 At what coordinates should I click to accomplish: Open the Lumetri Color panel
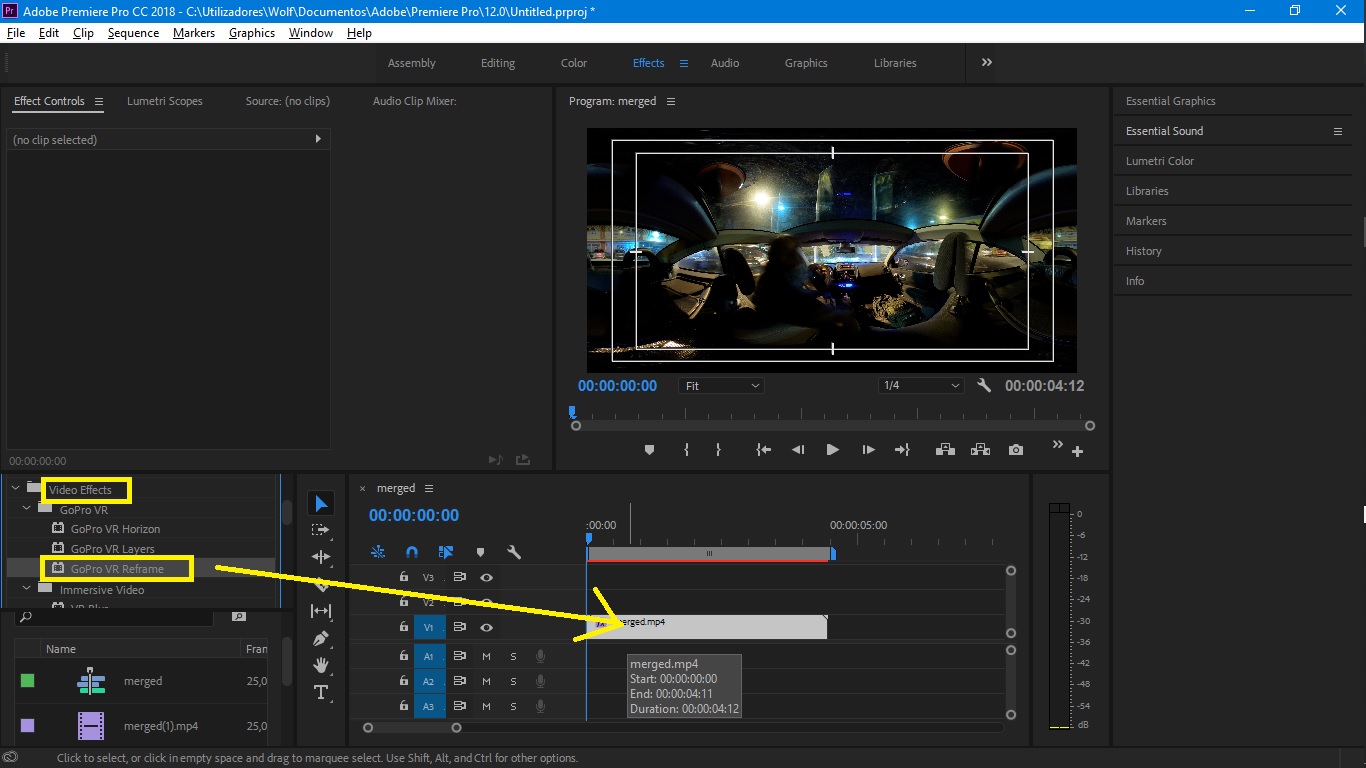point(1160,161)
